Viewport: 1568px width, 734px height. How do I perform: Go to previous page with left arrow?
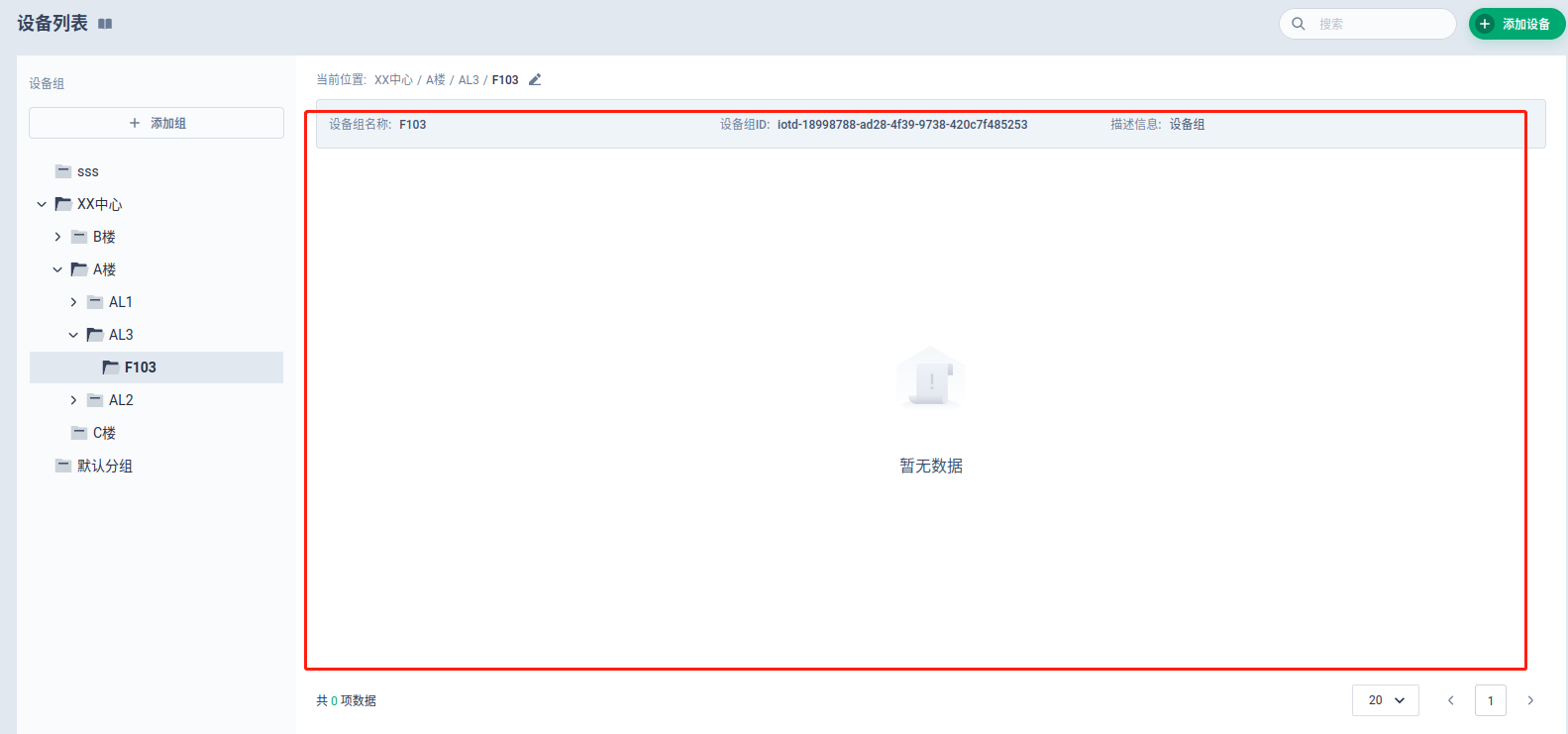click(x=1451, y=700)
